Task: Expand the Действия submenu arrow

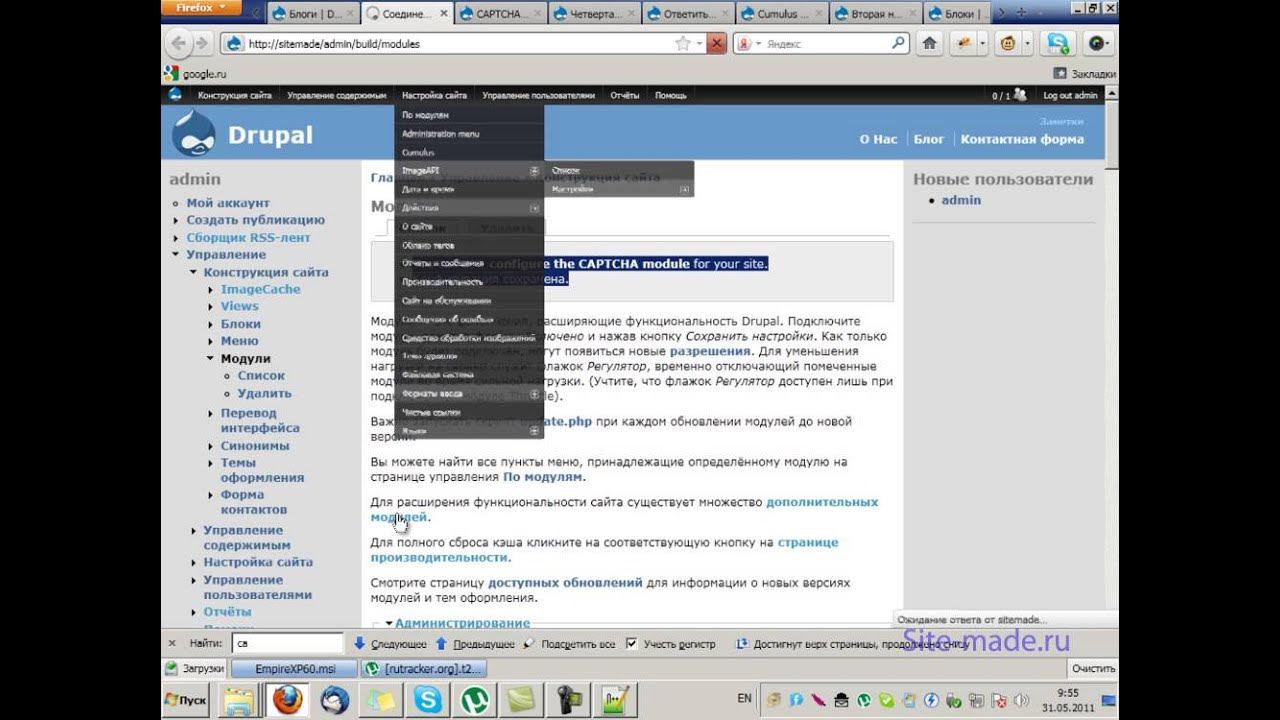Action: click(534, 208)
